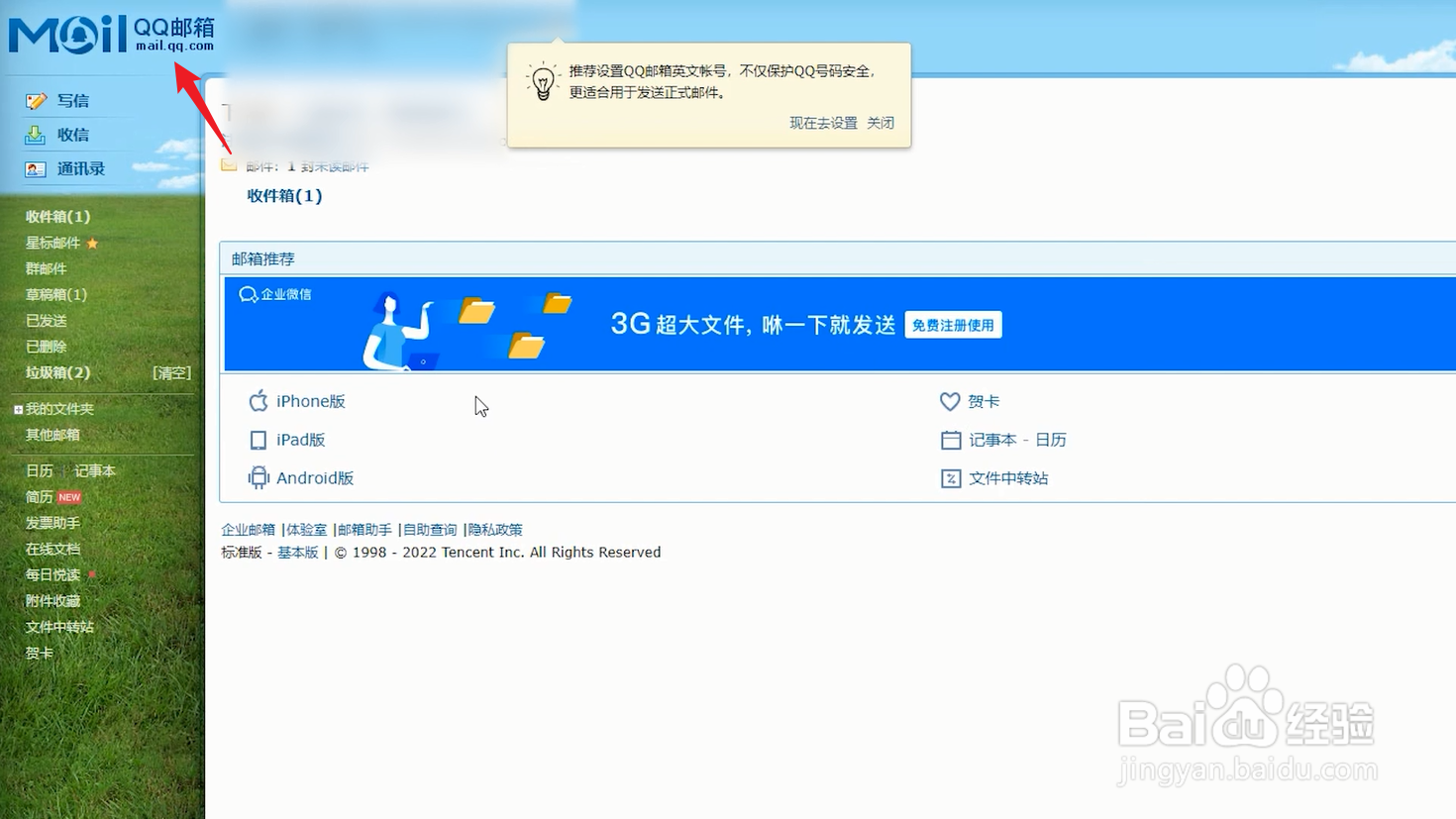Expand 我的文件夹 tree node
The width and height of the screenshot is (1456, 819).
(18, 409)
